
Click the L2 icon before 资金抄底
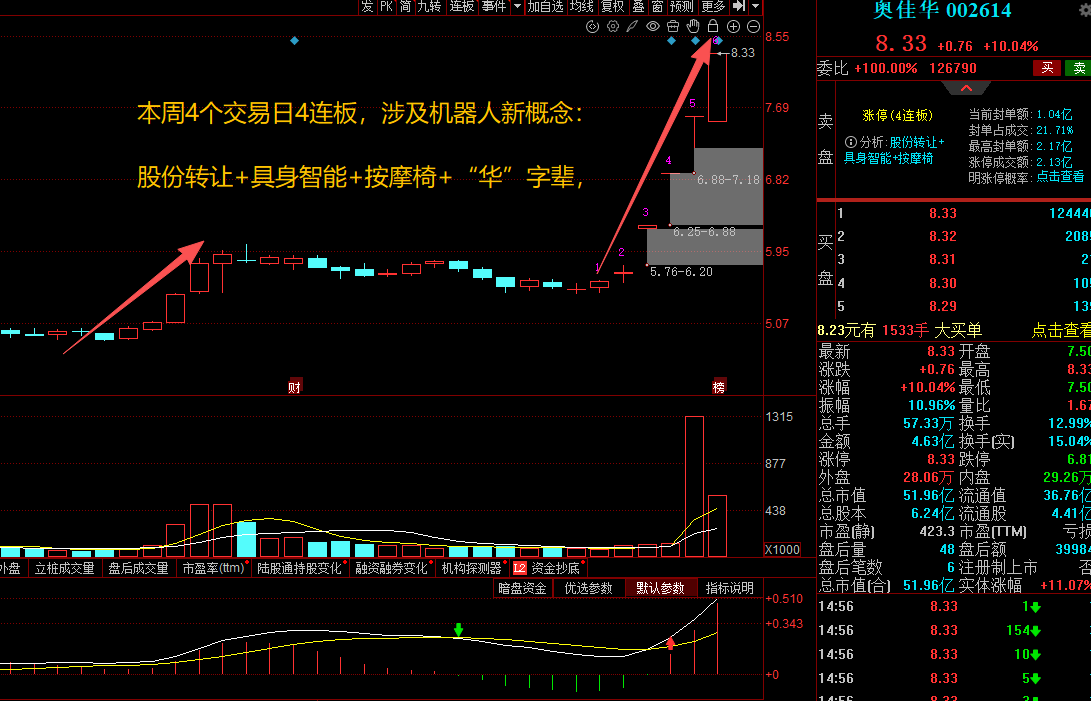pyautogui.click(x=520, y=568)
